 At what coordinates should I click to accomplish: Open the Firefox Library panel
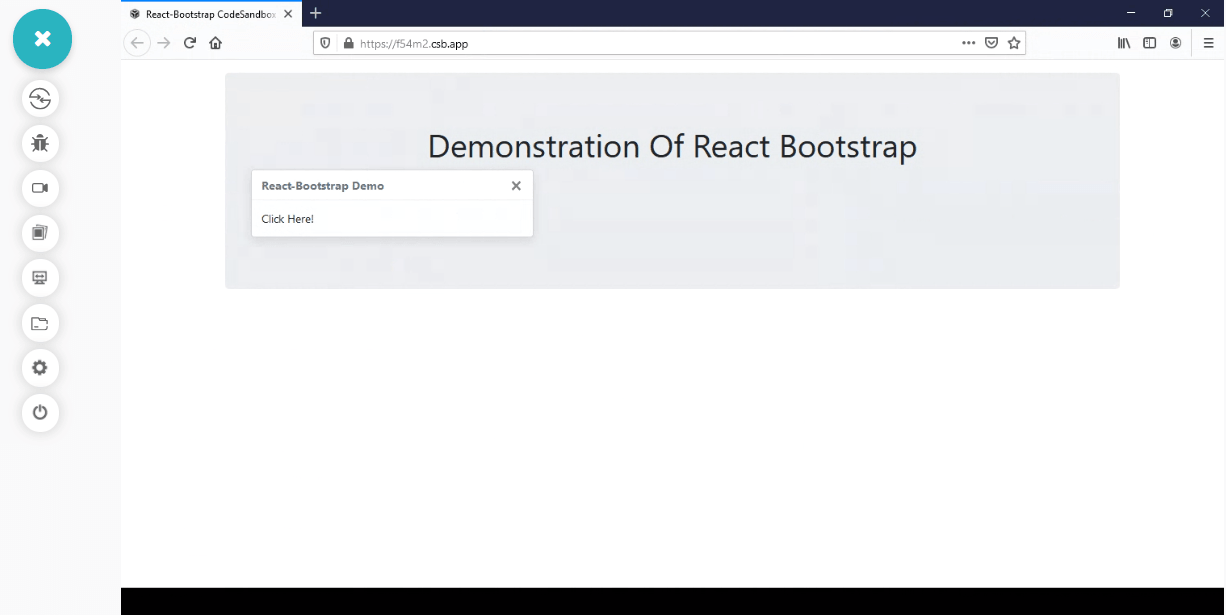(1123, 43)
